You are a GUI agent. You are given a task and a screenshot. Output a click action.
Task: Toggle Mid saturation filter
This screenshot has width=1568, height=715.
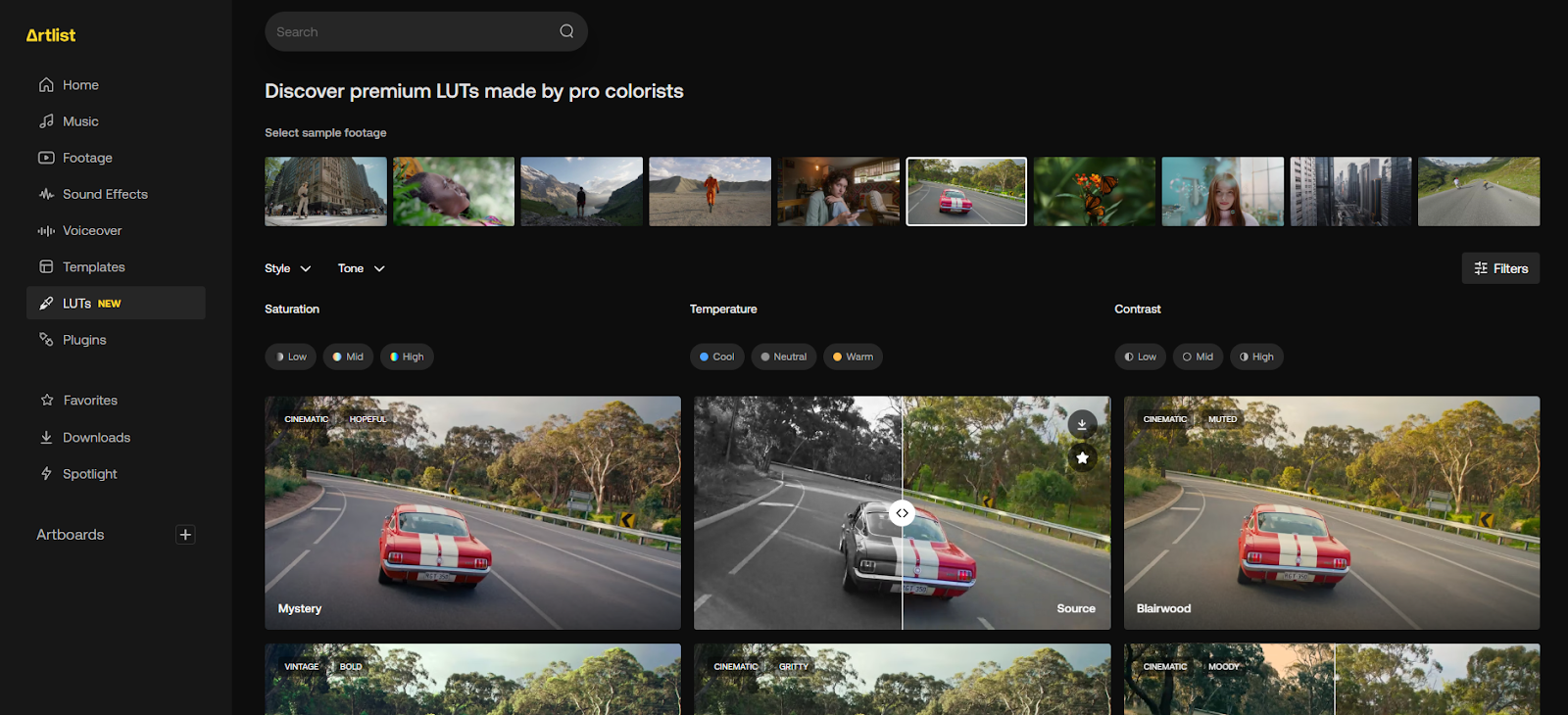[x=348, y=357]
